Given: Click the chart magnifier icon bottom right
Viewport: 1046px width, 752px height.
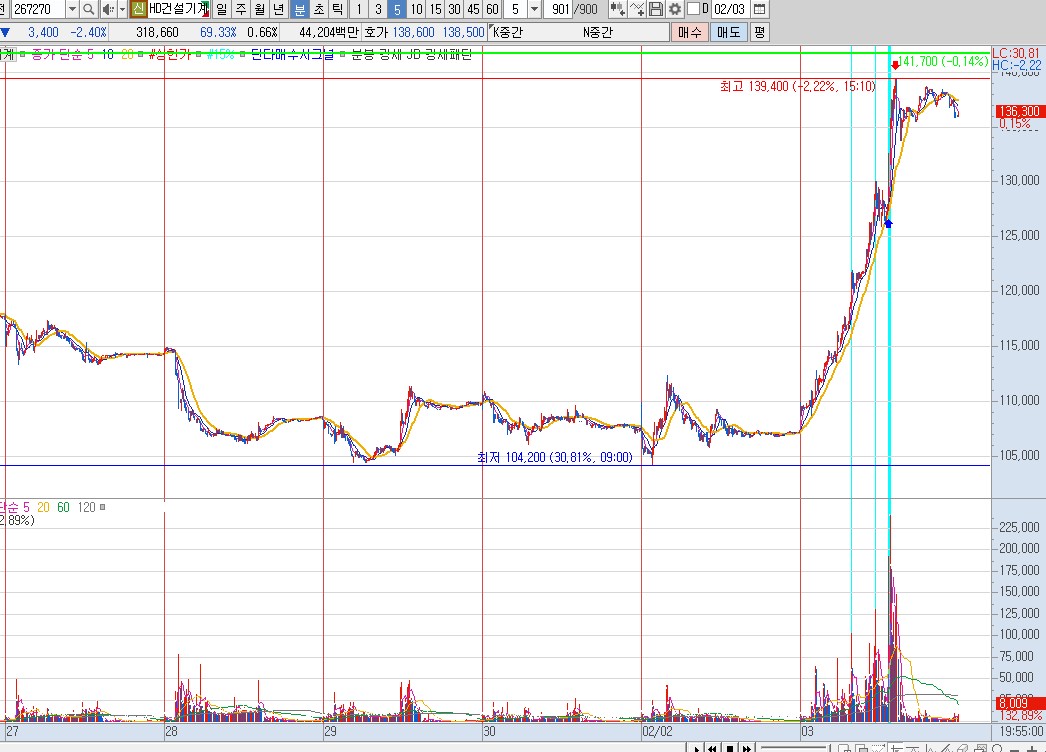Looking at the screenshot, I should tap(998, 747).
